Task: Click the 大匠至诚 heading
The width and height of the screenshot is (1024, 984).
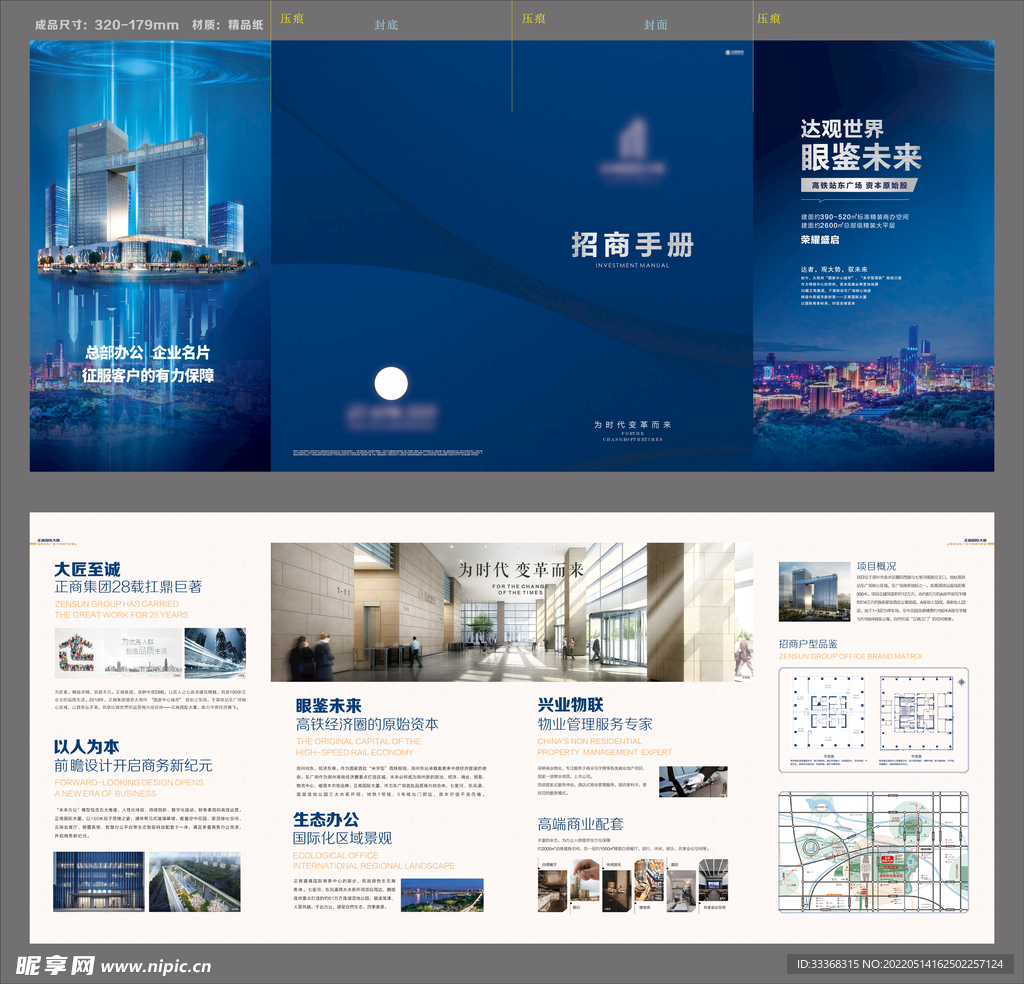Action: point(88,569)
